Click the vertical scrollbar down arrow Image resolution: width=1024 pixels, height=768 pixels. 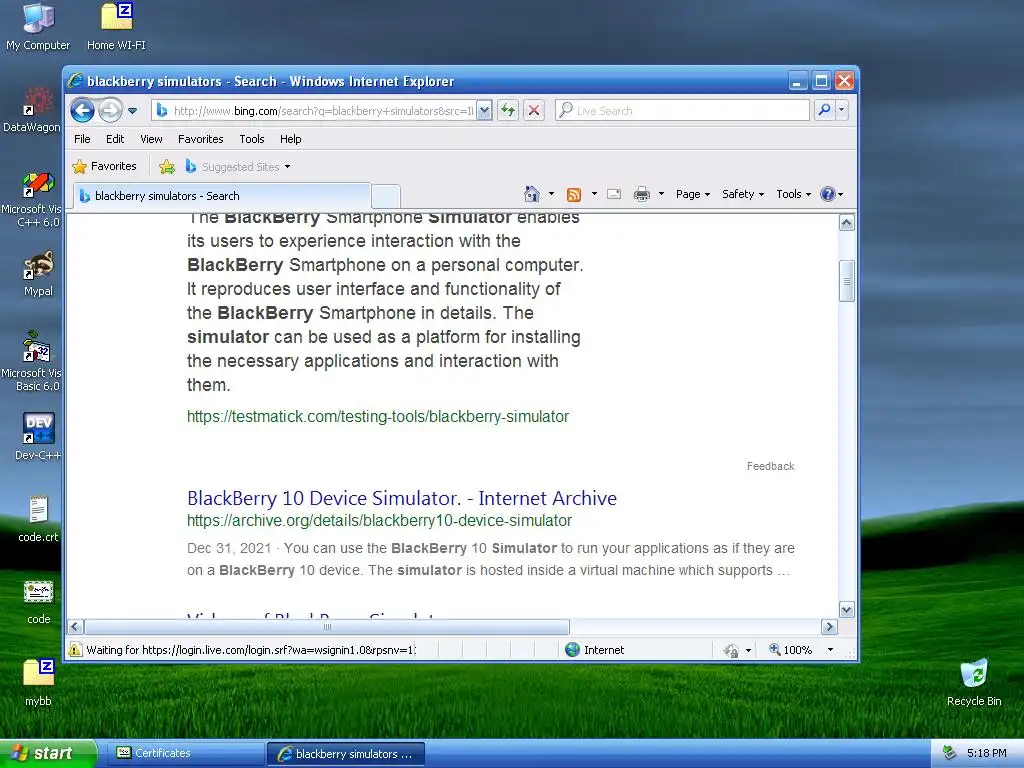[x=846, y=610]
